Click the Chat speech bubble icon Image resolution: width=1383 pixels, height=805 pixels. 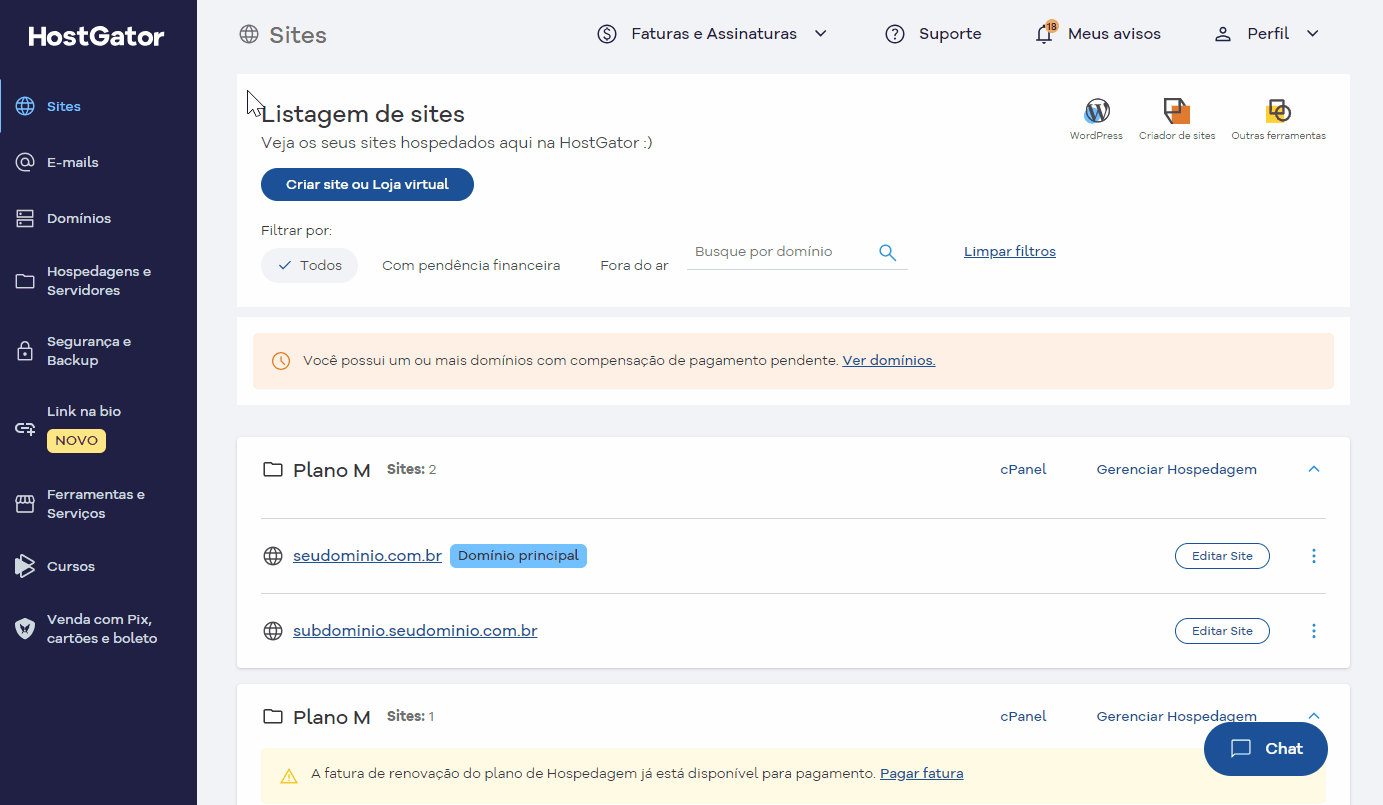tap(1241, 748)
